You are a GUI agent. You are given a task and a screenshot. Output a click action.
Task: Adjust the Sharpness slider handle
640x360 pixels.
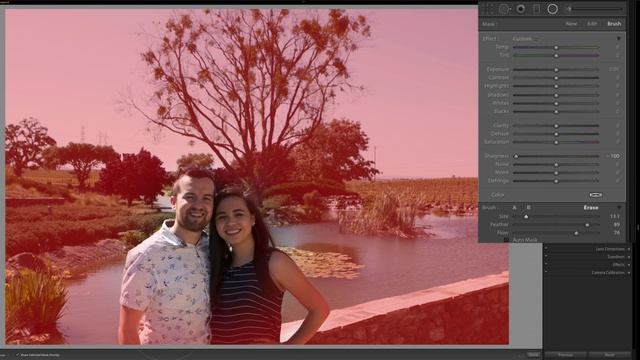(x=516, y=156)
